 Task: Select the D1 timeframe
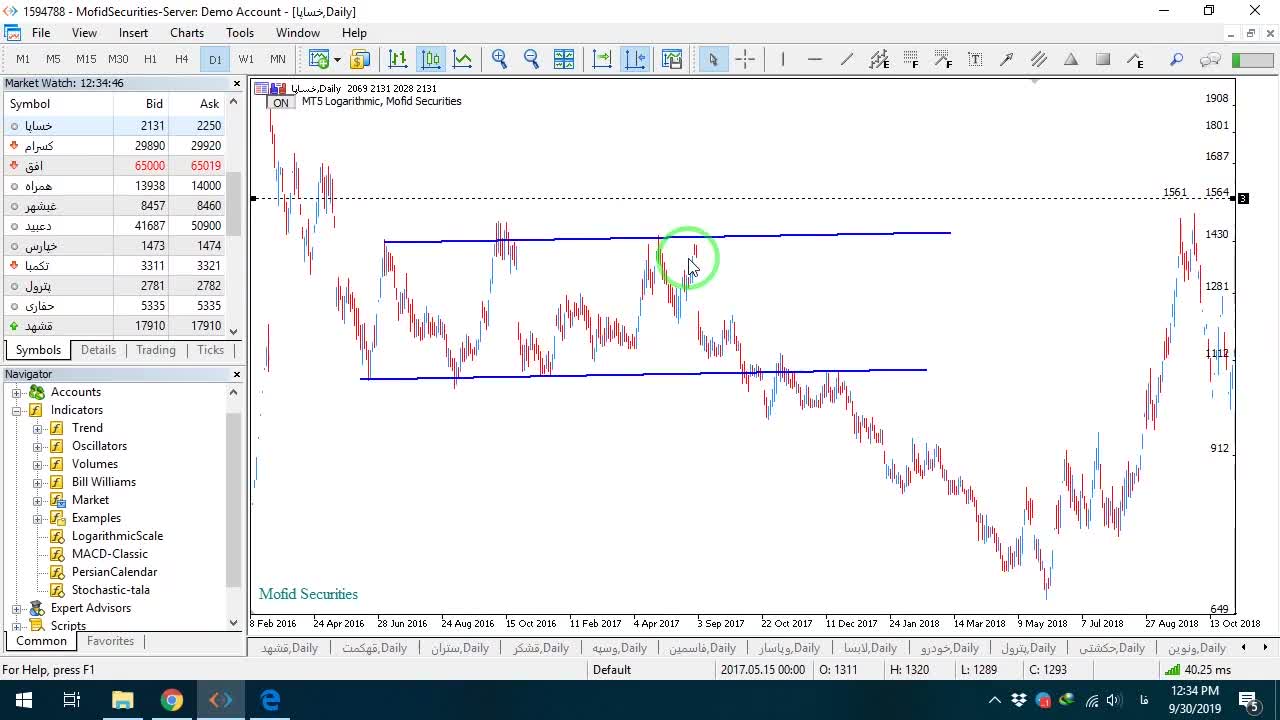tap(215, 59)
